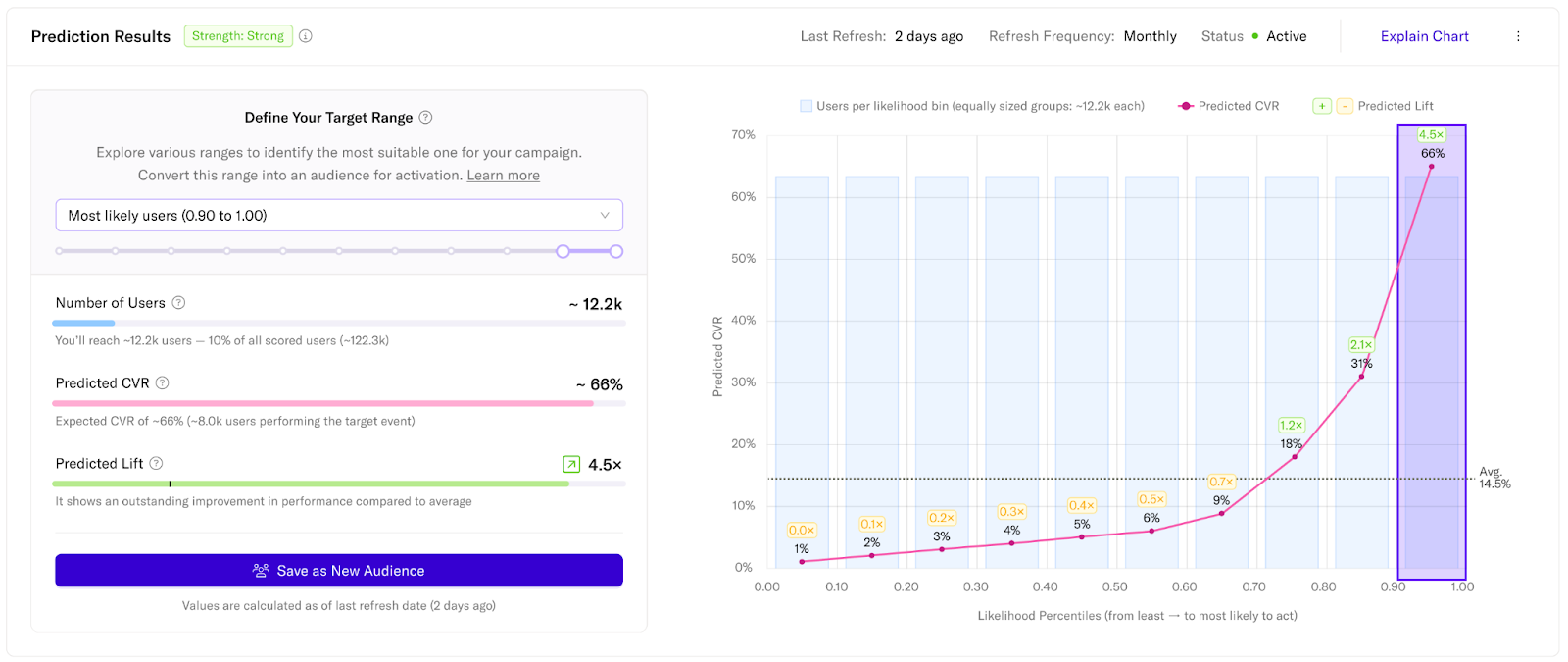This screenshot has height=662, width=1568.
Task: Toggle Users per likelihood bin legend checkbox
Action: pyautogui.click(x=806, y=106)
